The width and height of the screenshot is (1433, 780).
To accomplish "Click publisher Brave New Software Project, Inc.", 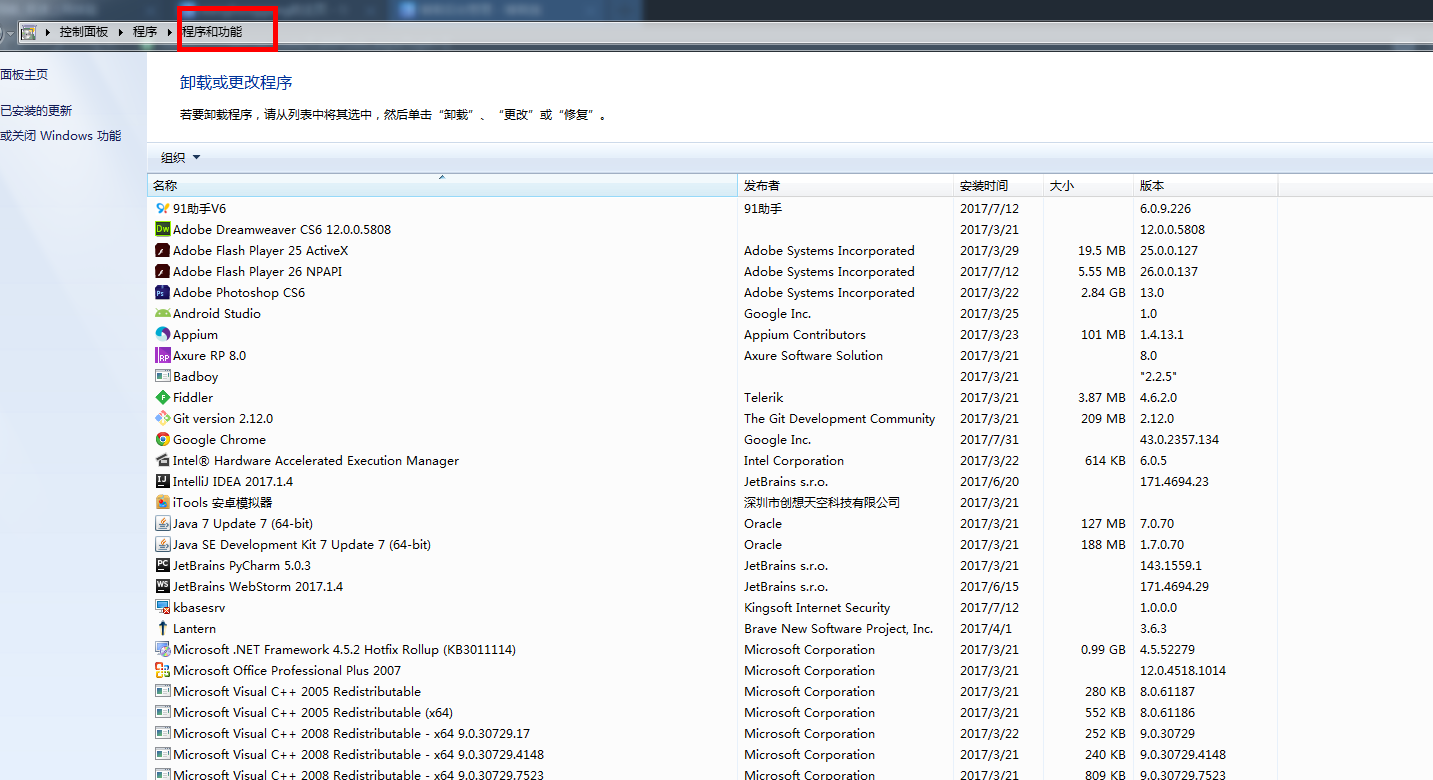I will tap(838, 628).
